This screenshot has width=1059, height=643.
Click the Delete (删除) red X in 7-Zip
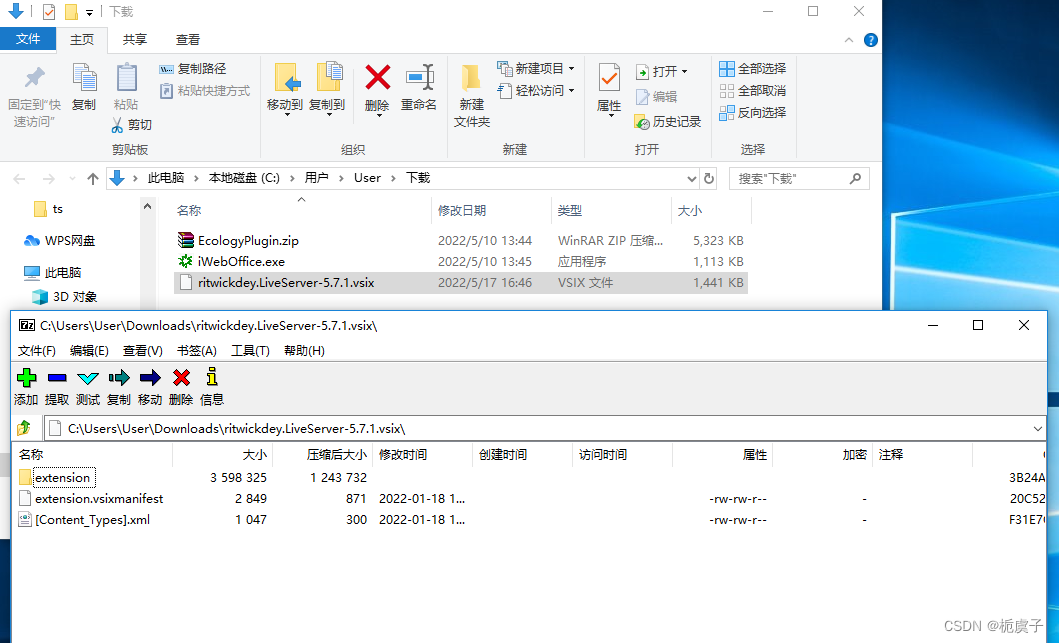[x=181, y=378]
